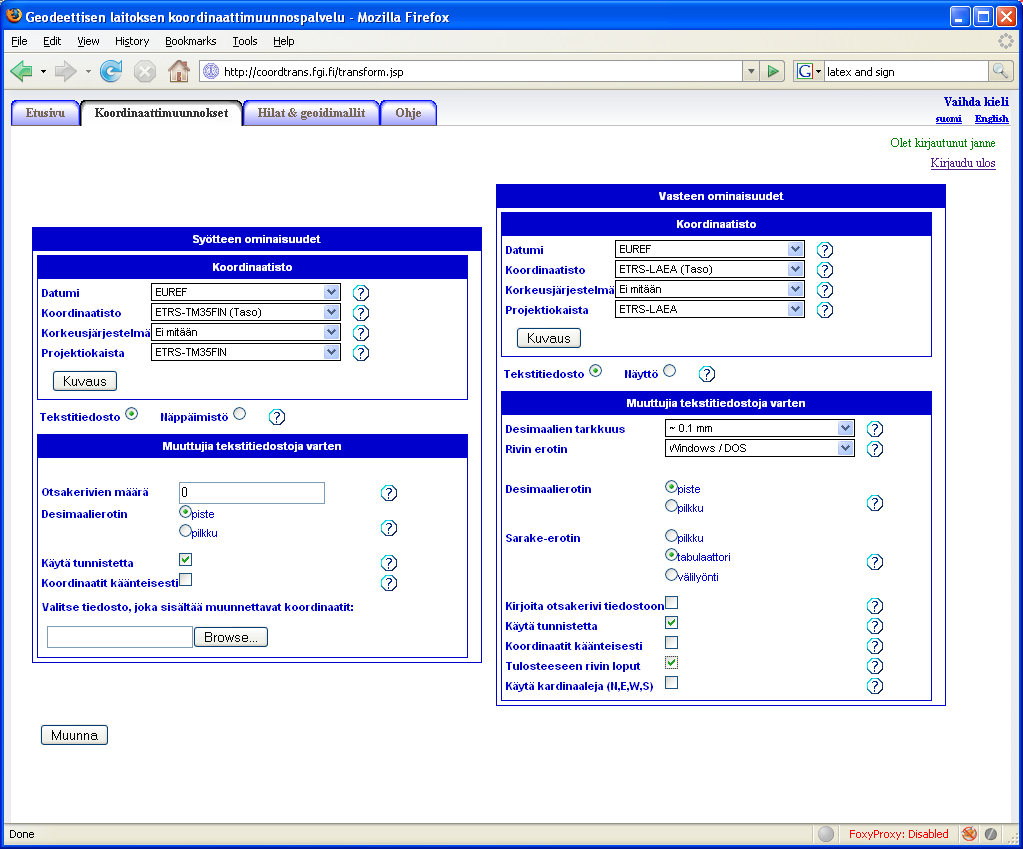Open input Datumi dropdown EUREF
This screenshot has width=1023, height=849.
click(x=245, y=292)
